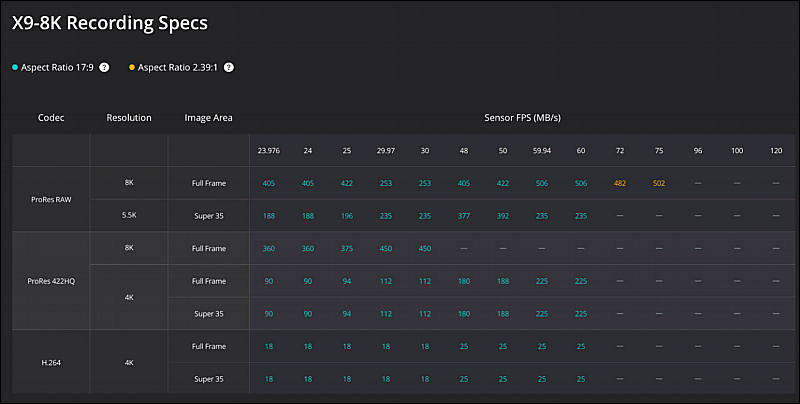Viewport: 800px width, 404px height.
Task: Click the 'X9-8K Recording Specs' title
Action: pyautogui.click(x=110, y=23)
